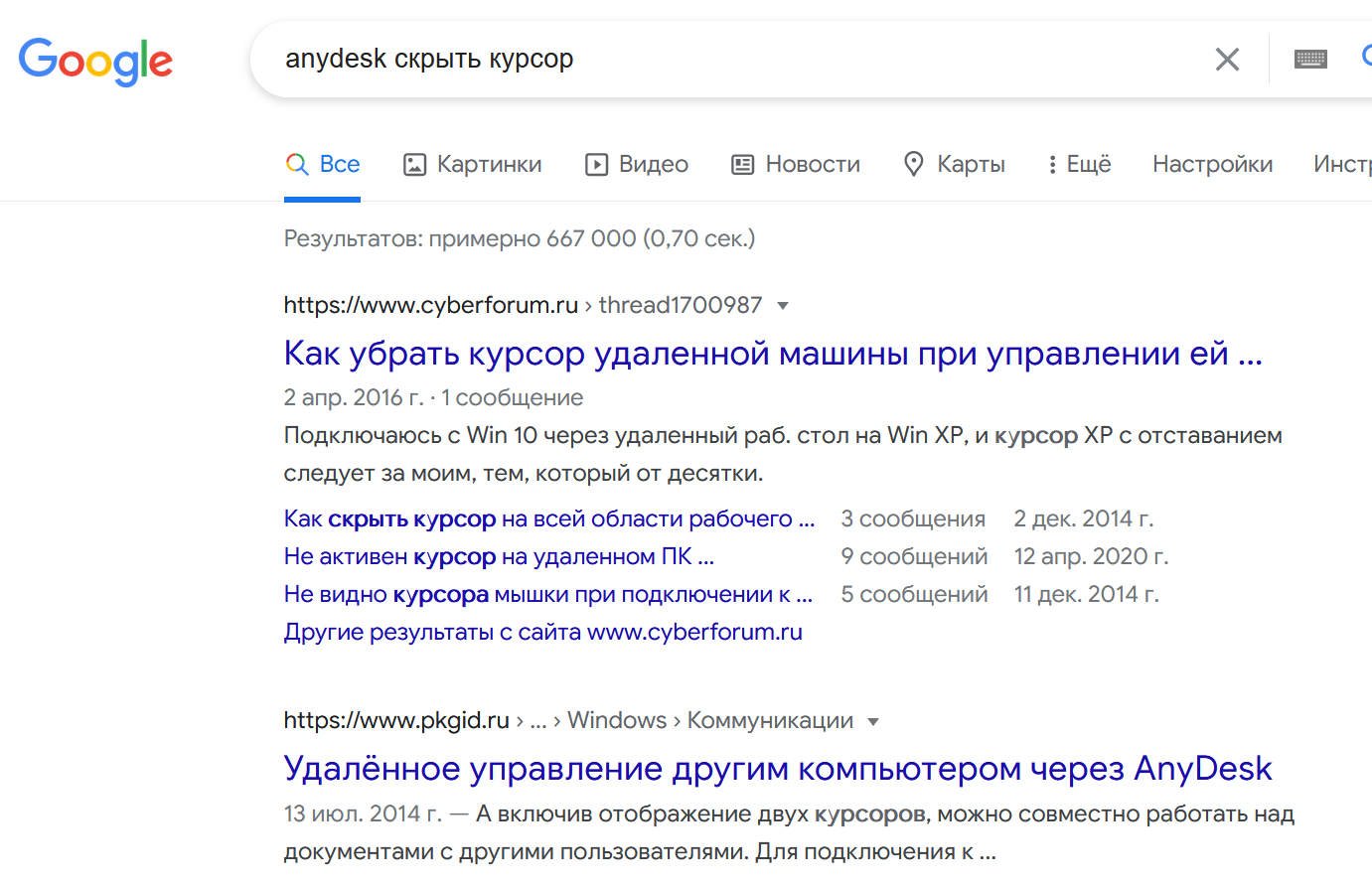This screenshot has width=1372, height=887.
Task: Select the Все tab
Action: [x=322, y=165]
